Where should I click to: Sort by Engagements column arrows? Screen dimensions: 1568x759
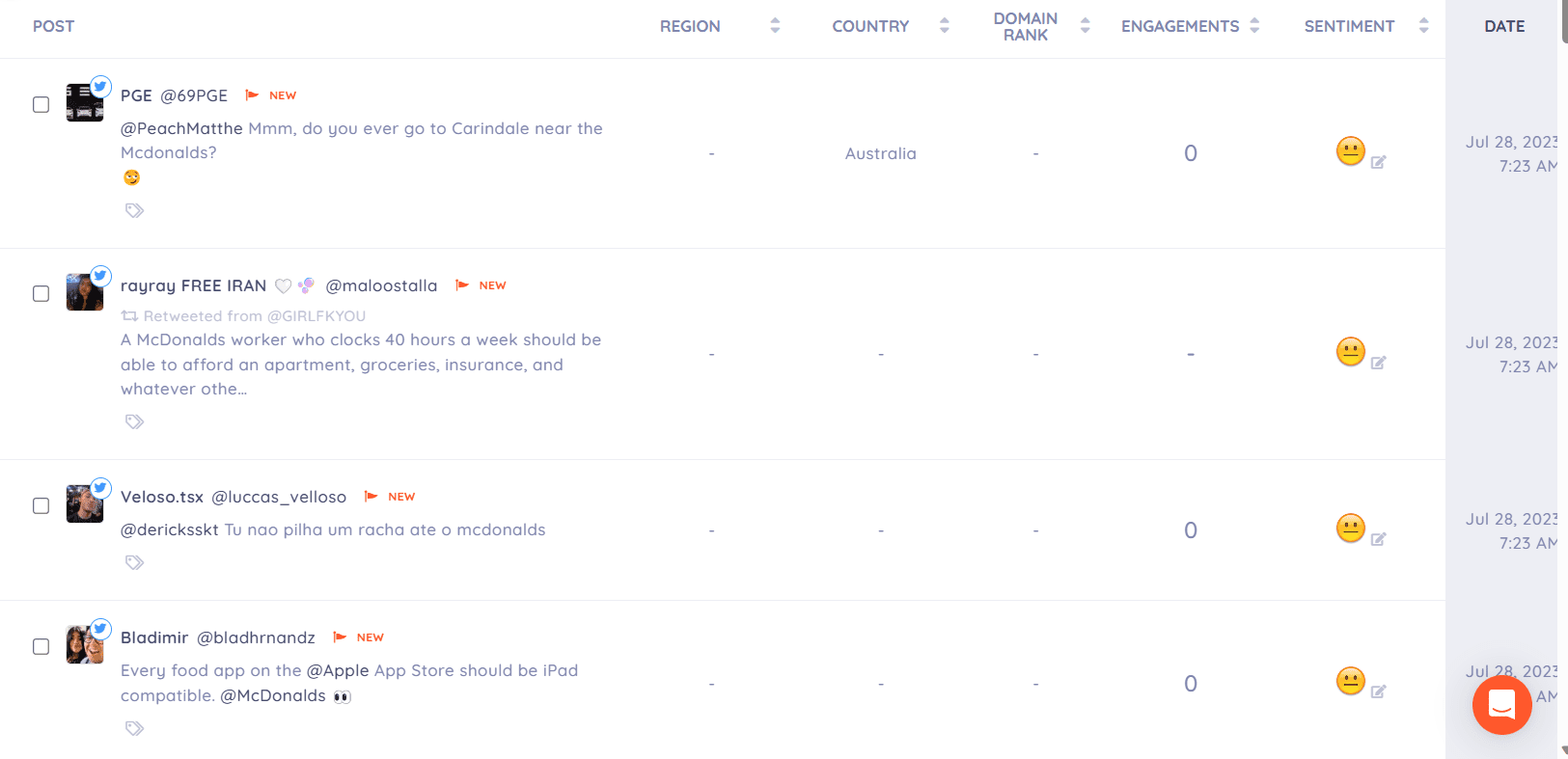[1254, 26]
